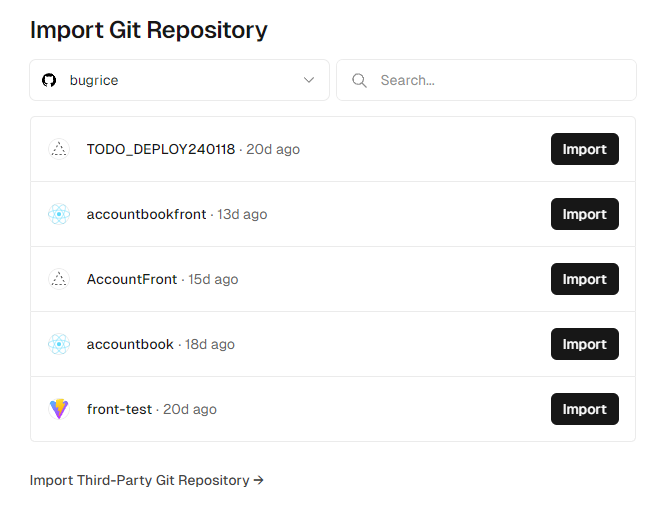Import the front-test repository

(x=584, y=409)
